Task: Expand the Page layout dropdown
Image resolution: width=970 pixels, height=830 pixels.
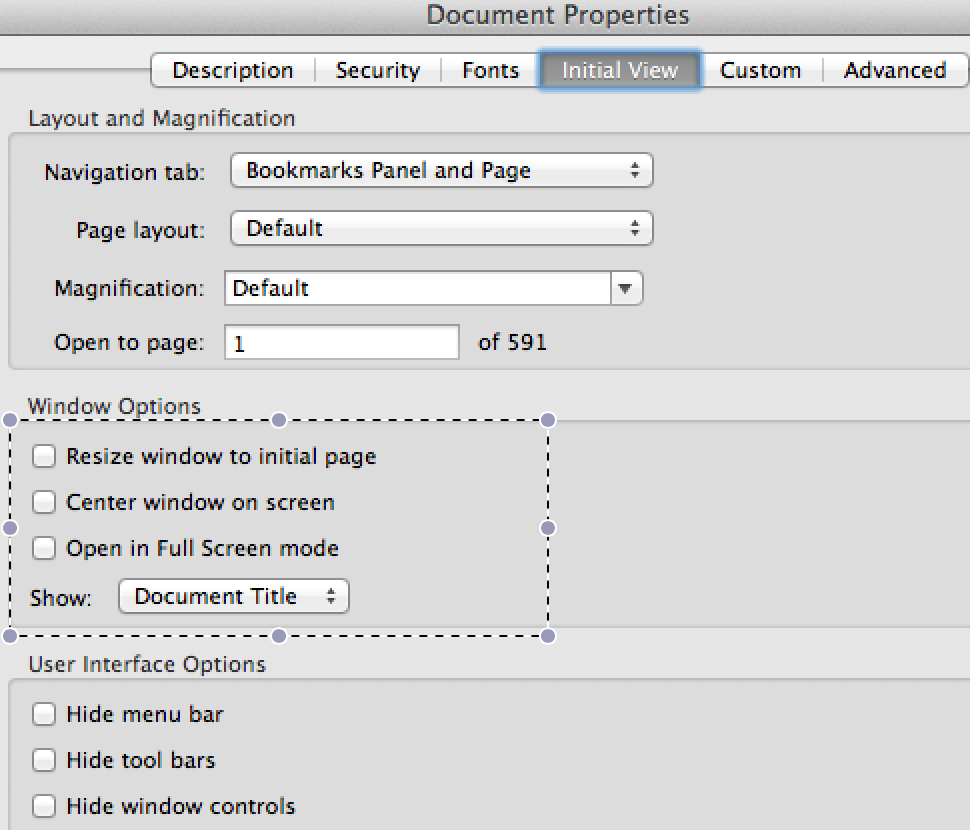Action: click(x=441, y=229)
